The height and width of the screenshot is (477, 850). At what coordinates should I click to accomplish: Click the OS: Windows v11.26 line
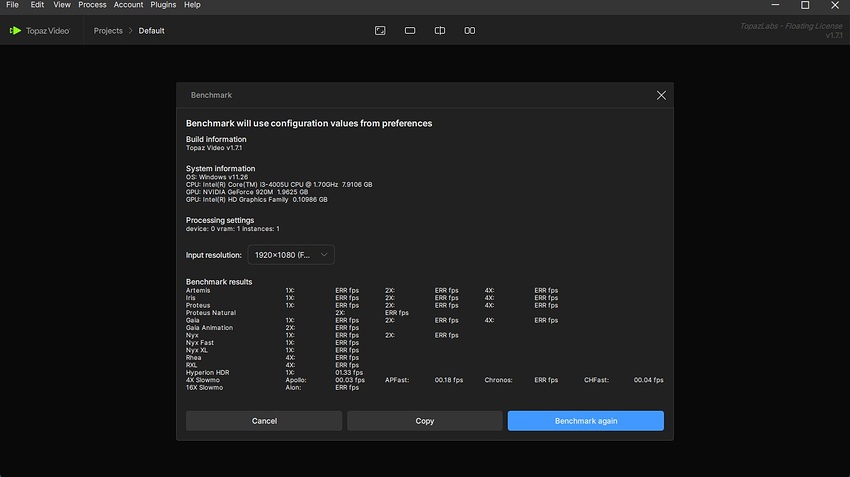tap(217, 177)
